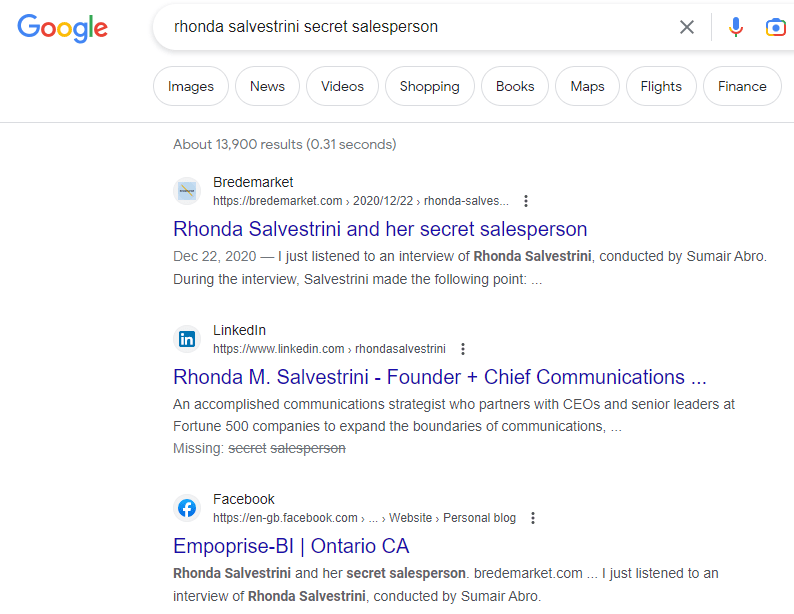Click the Facebook result favicon
This screenshot has width=794, height=614.
click(x=187, y=508)
